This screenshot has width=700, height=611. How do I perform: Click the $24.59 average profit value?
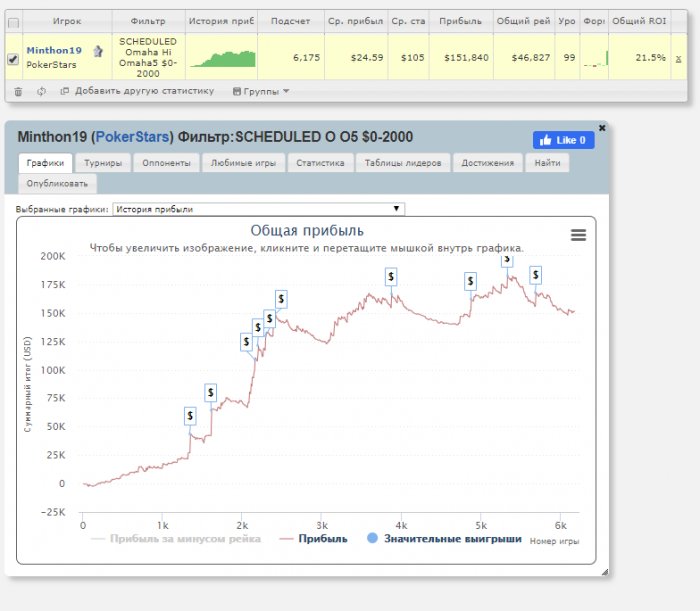pyautogui.click(x=367, y=58)
